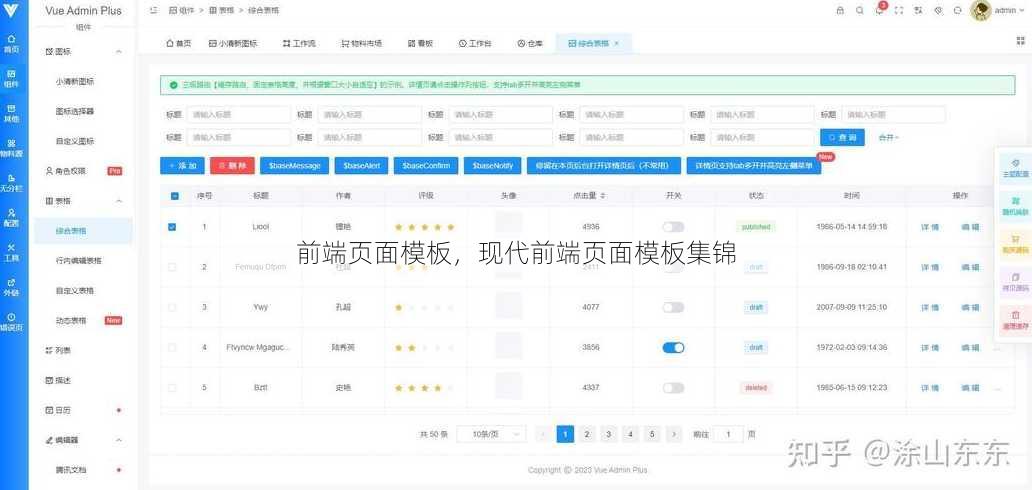
Task: Switch to the 物料市场 tab
Action: (x=362, y=43)
